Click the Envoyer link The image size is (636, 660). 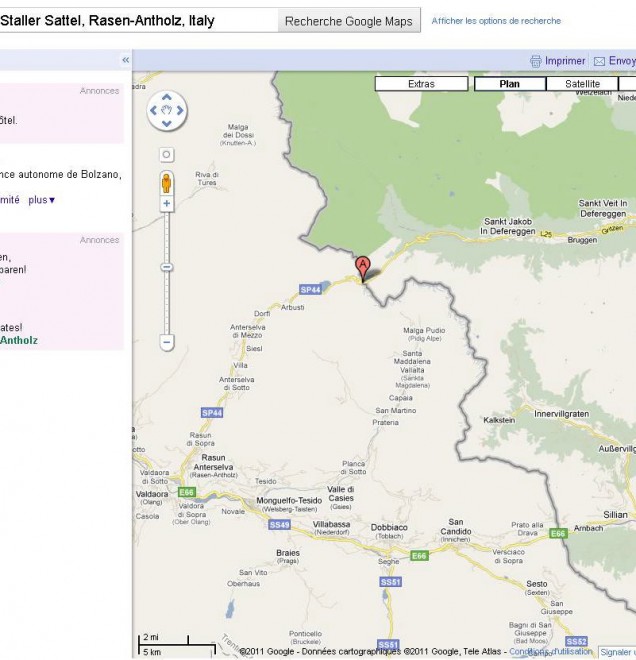click(622, 61)
